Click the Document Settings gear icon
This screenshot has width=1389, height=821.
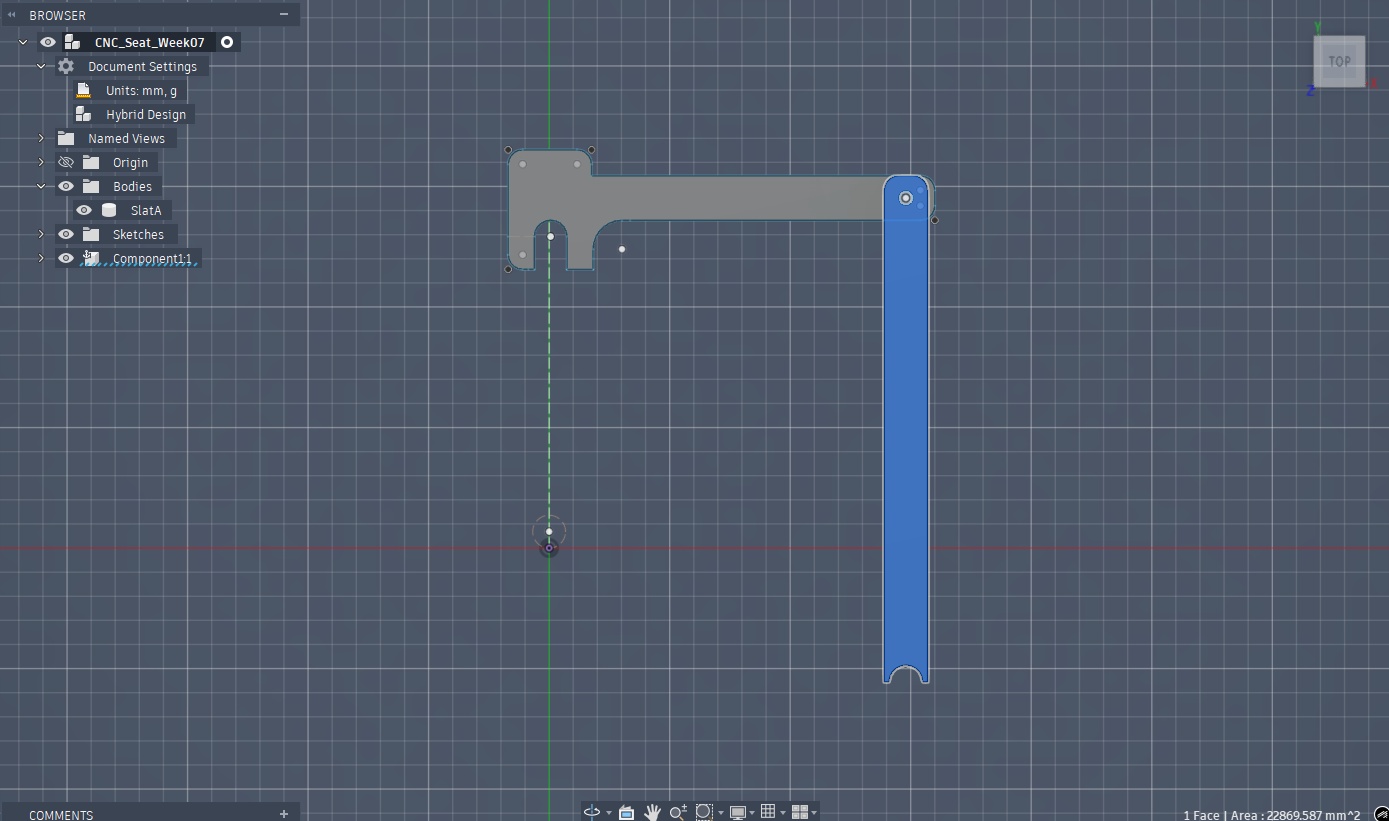[66, 66]
